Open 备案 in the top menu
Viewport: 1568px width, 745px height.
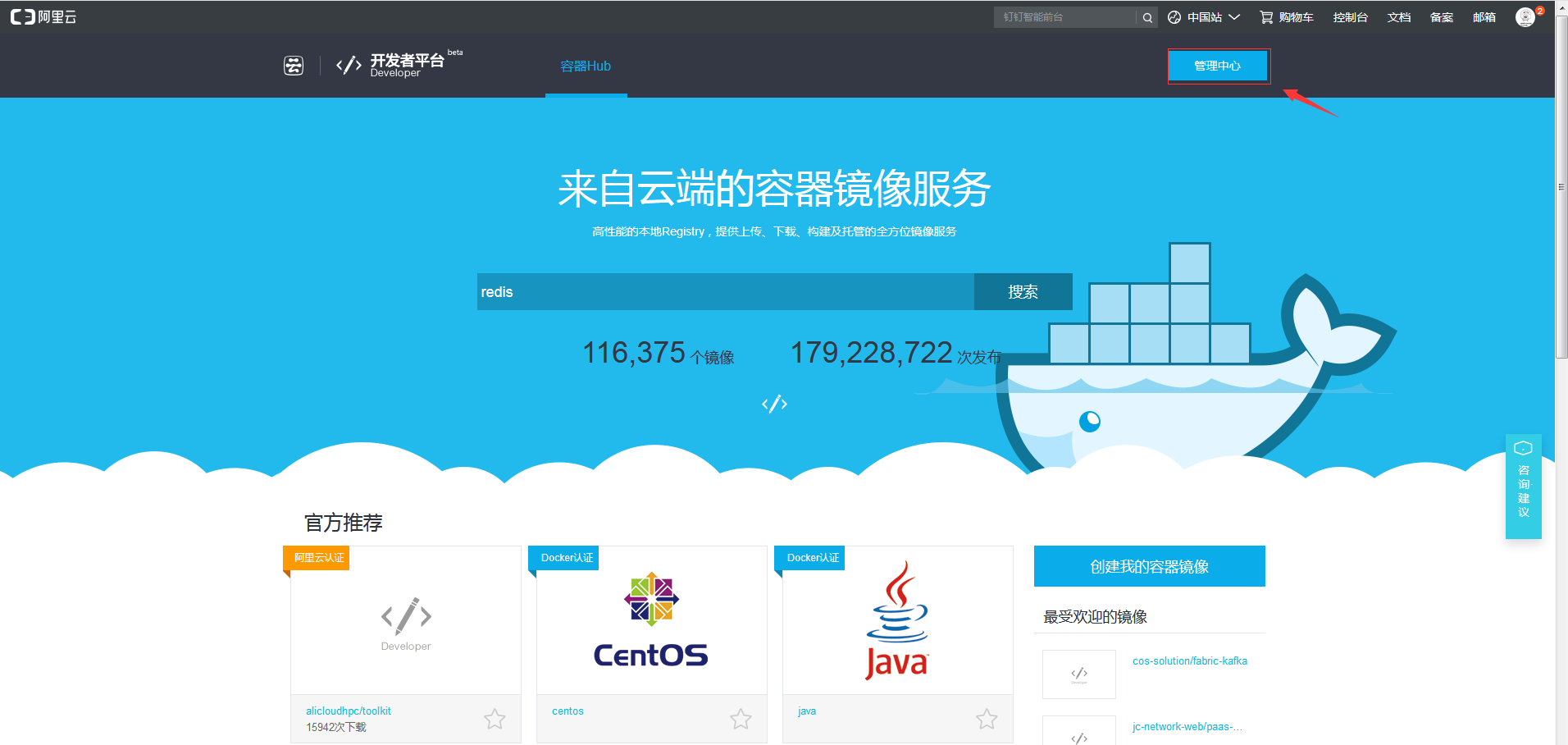tap(1441, 17)
